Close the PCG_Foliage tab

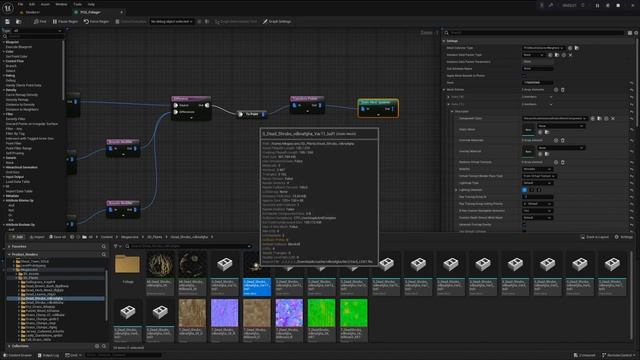(121, 12)
